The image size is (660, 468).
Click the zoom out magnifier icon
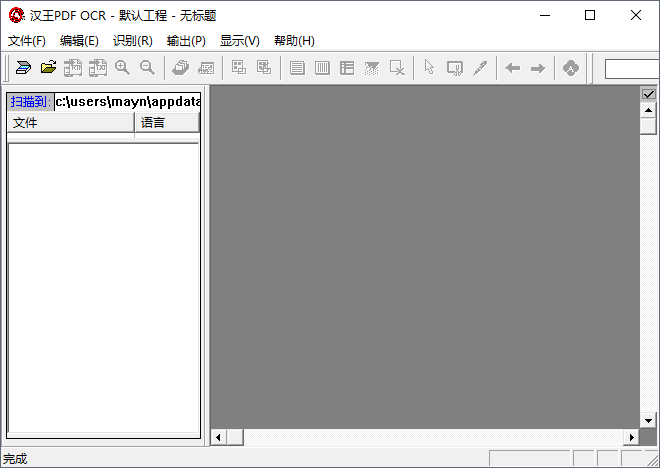(x=147, y=68)
